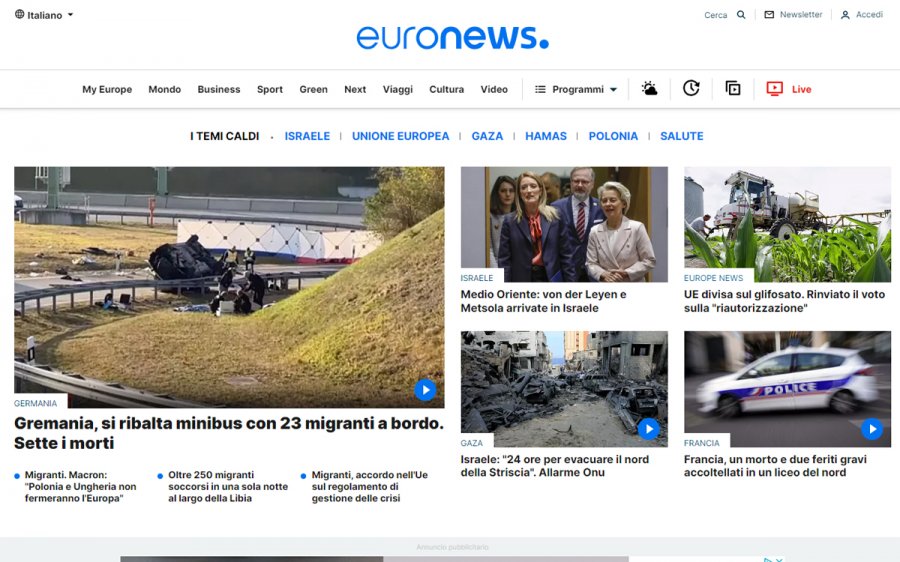Click the video playlist bulletin icon
900x562 pixels.
[733, 88]
